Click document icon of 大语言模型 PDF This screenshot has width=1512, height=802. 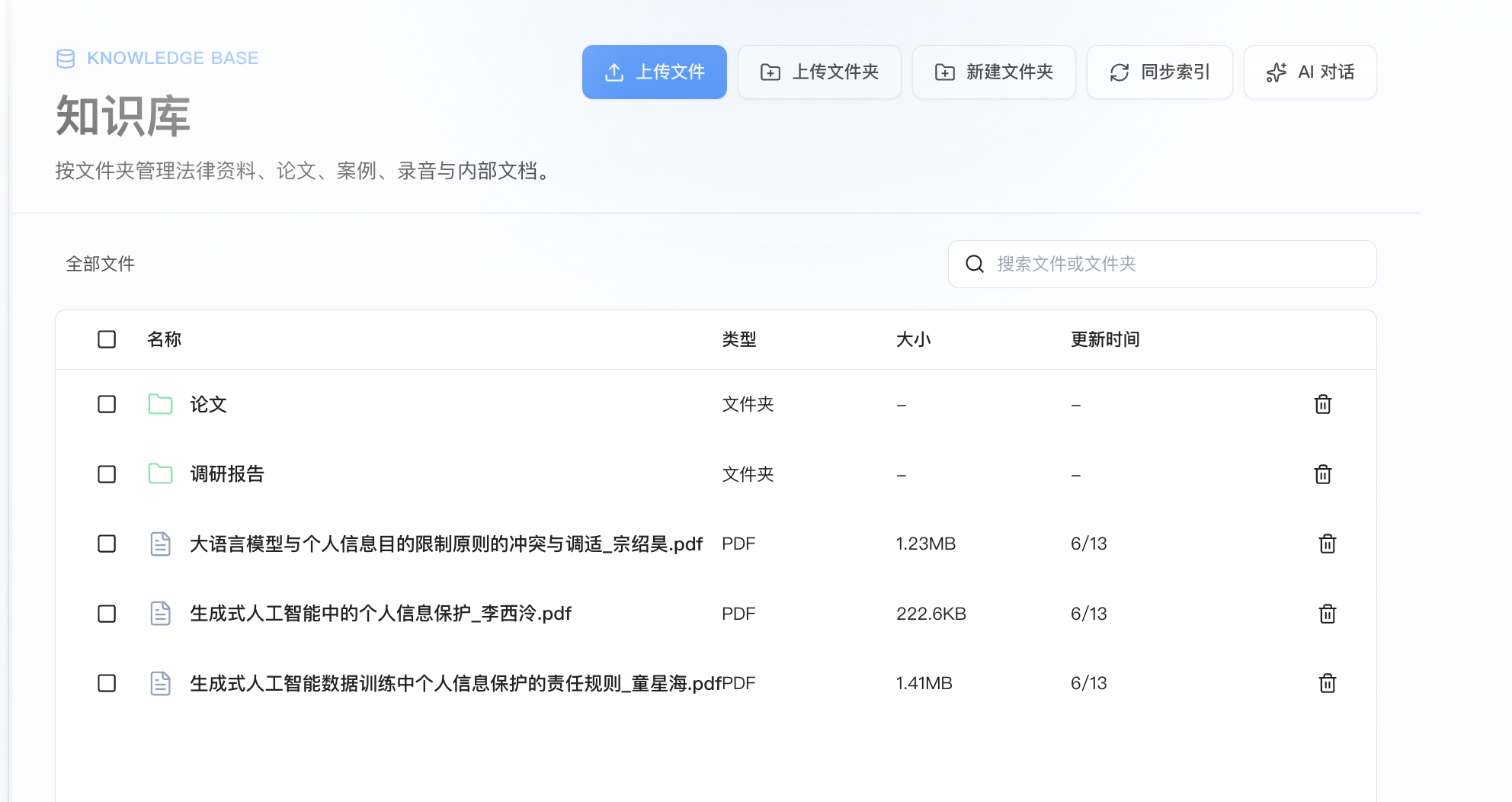tap(160, 544)
